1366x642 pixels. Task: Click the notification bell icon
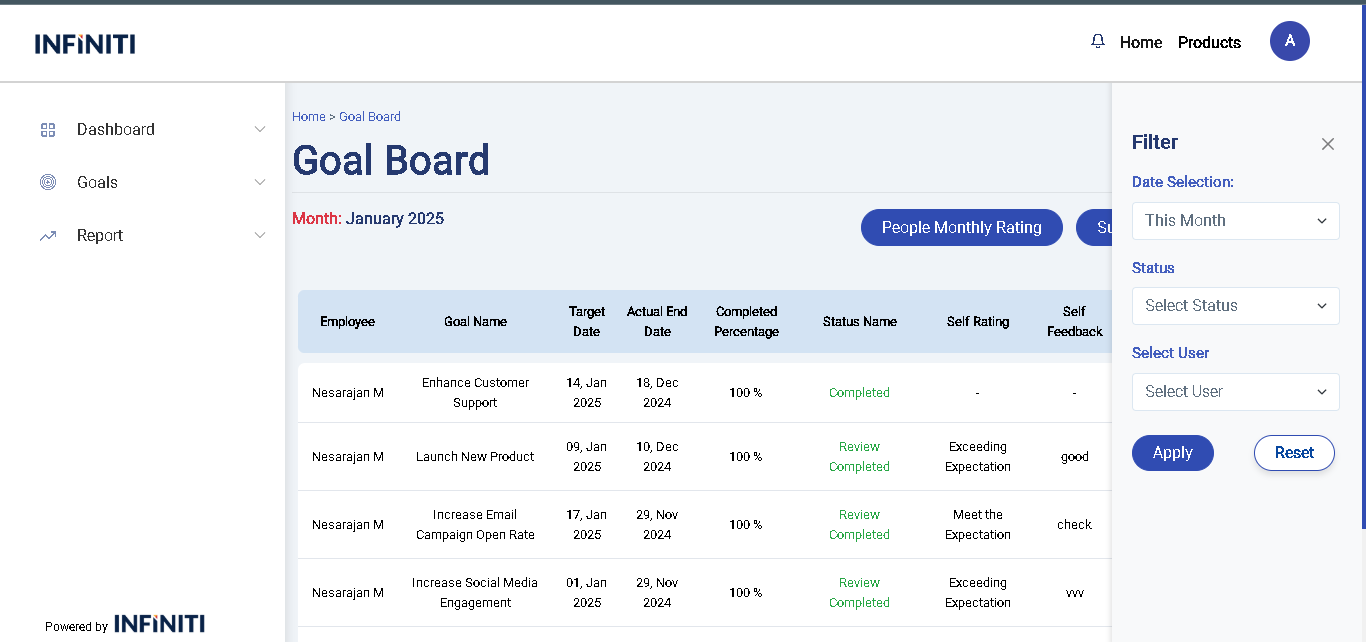(1098, 41)
